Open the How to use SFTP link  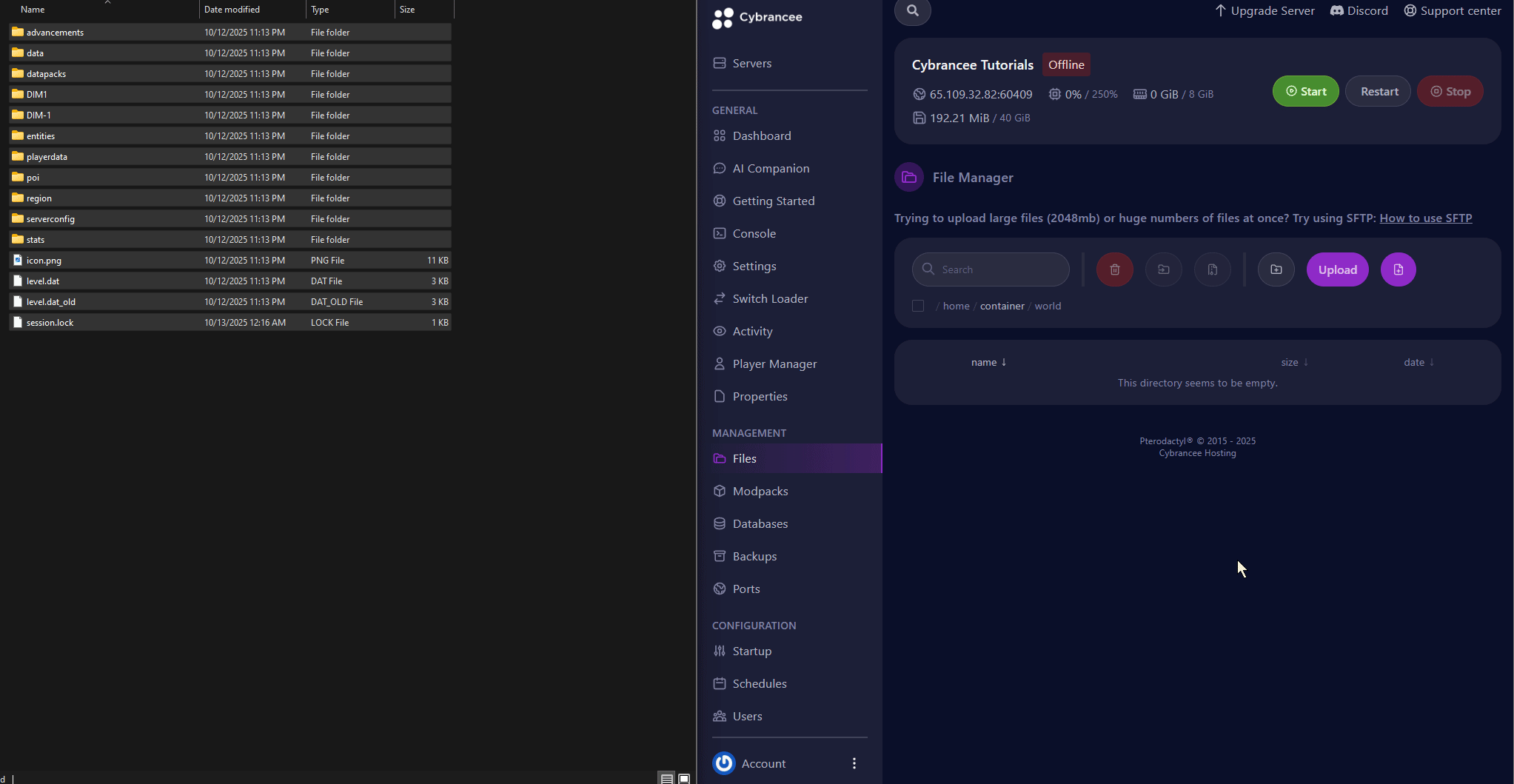coord(1424,218)
